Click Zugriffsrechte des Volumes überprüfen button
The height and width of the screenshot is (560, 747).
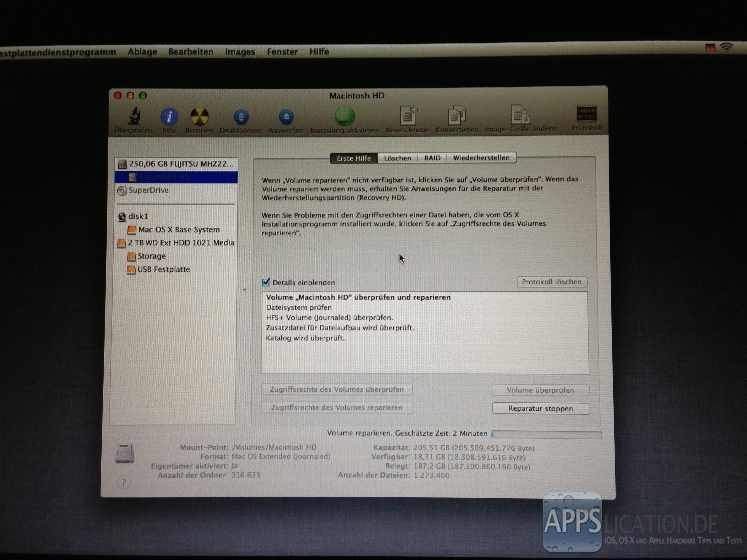click(336, 389)
